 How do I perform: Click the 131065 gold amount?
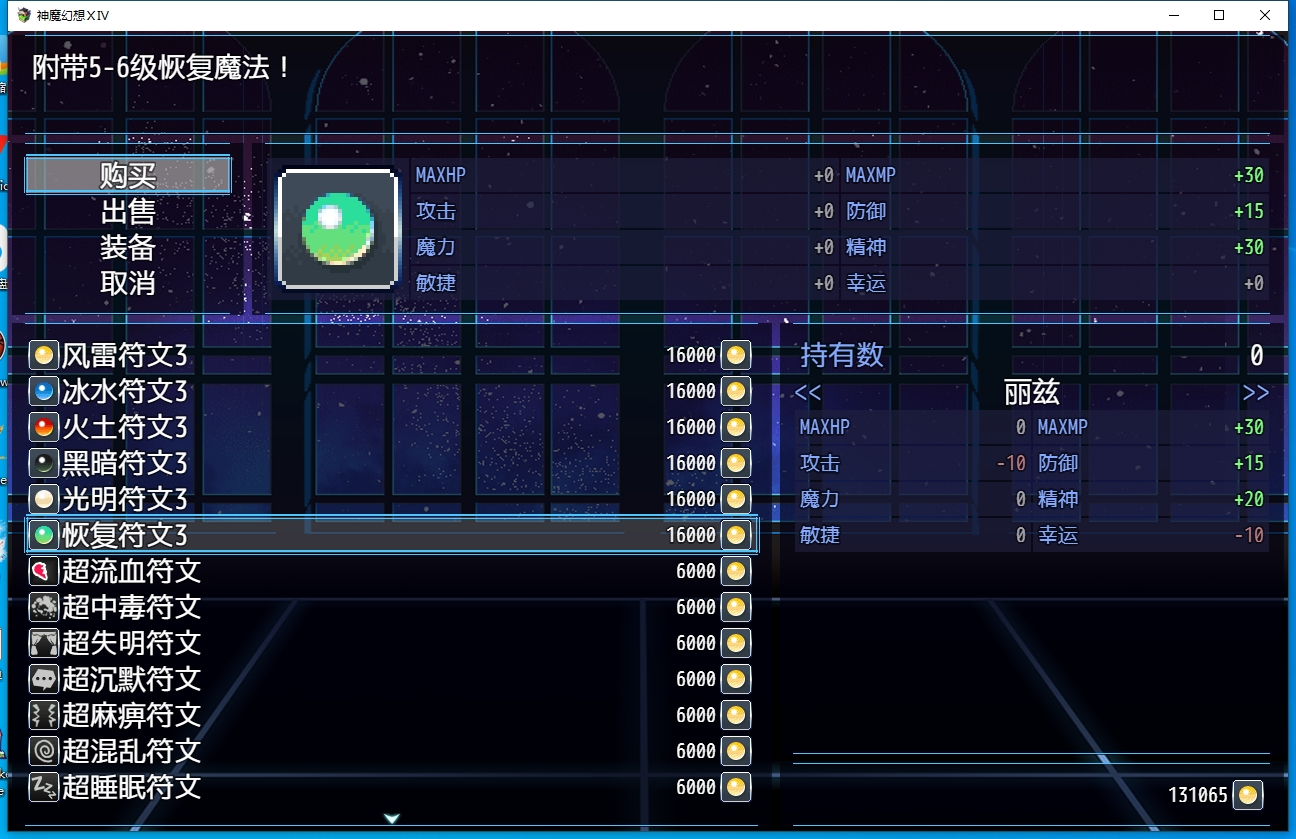pyautogui.click(x=1198, y=796)
